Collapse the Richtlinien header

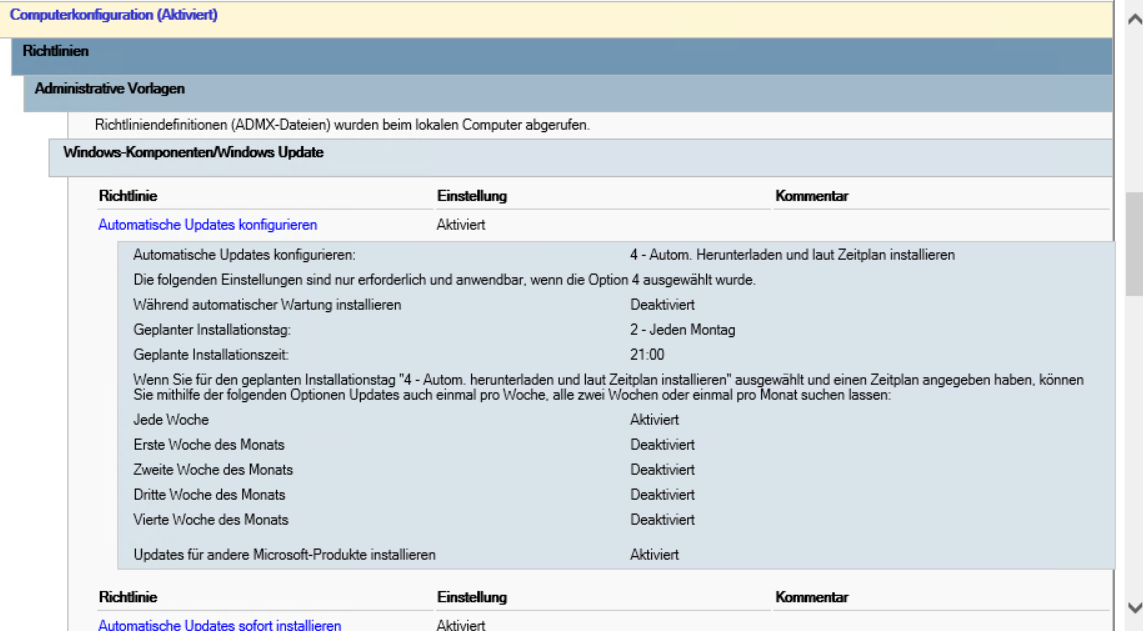tap(55, 51)
